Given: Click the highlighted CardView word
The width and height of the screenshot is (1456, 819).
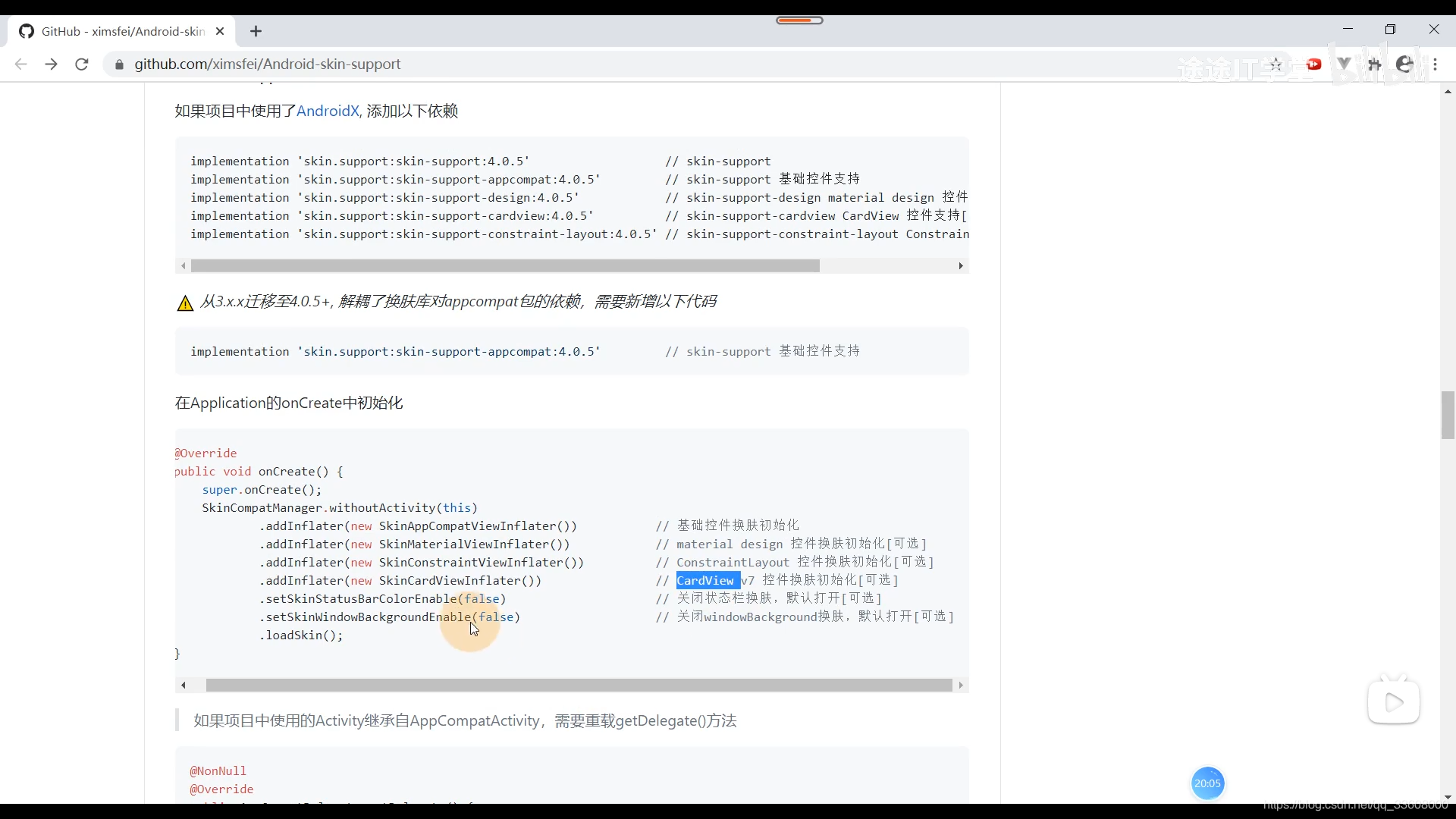Looking at the screenshot, I should [708, 581].
